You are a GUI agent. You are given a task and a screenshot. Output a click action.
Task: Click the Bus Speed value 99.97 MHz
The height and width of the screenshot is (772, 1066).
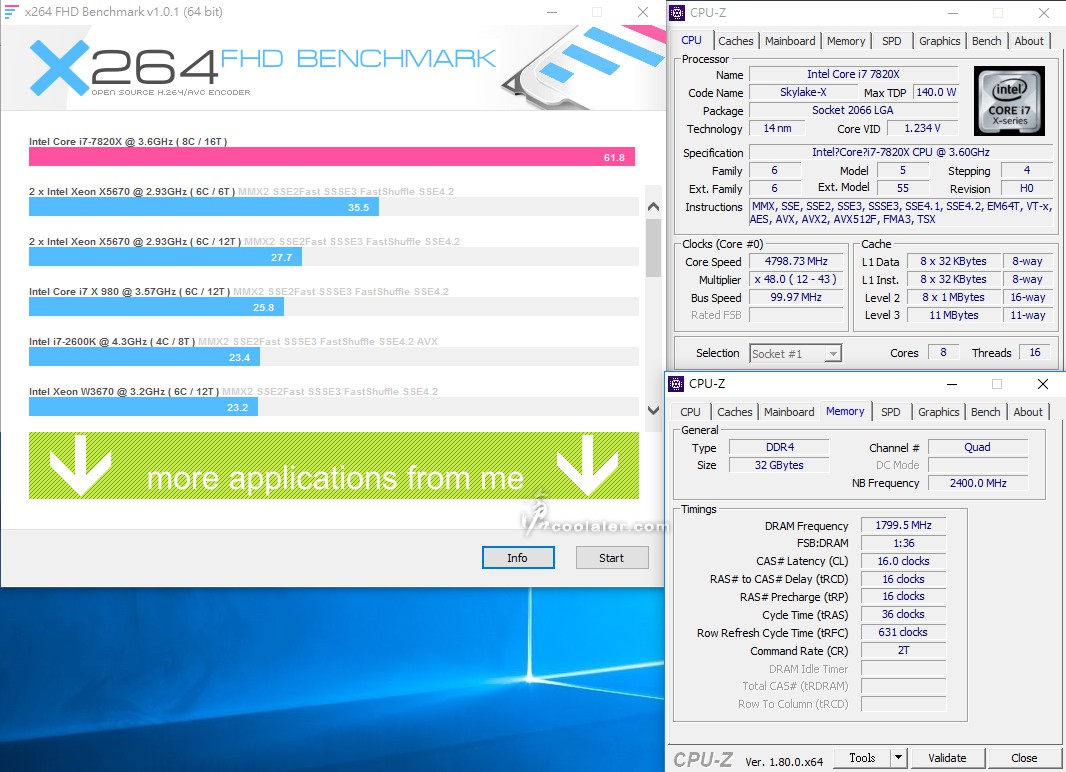(796, 298)
